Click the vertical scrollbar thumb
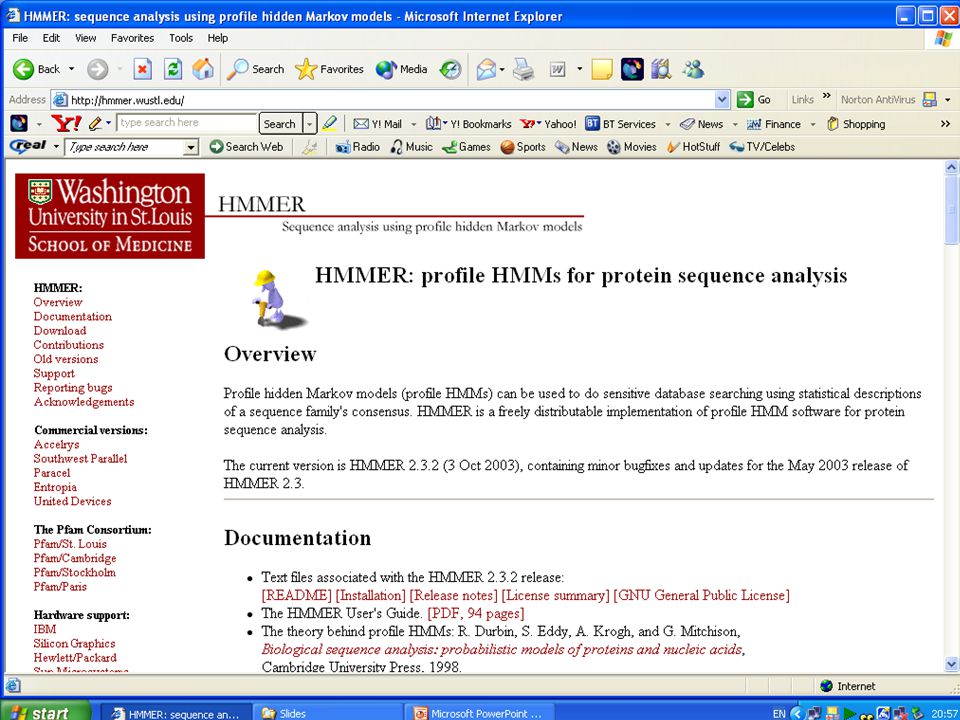The width and height of the screenshot is (960, 720). (951, 211)
